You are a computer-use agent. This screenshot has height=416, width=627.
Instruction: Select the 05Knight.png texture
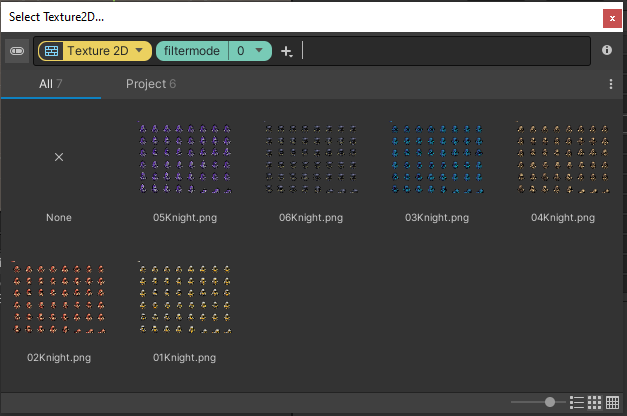click(x=185, y=158)
